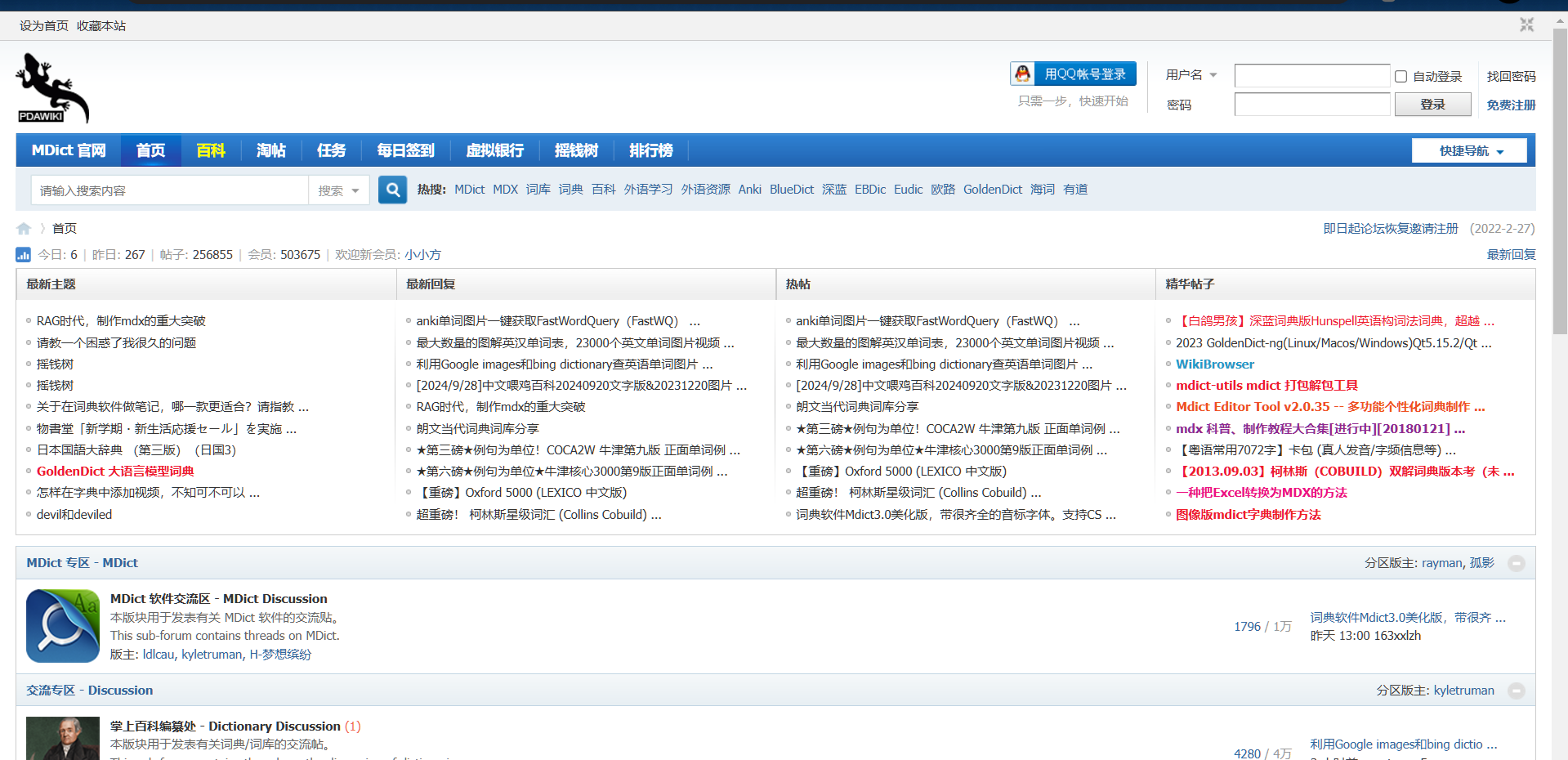Viewport: 1568px width, 760px height.
Task: Open moderator rayman profile
Action: point(1441,563)
